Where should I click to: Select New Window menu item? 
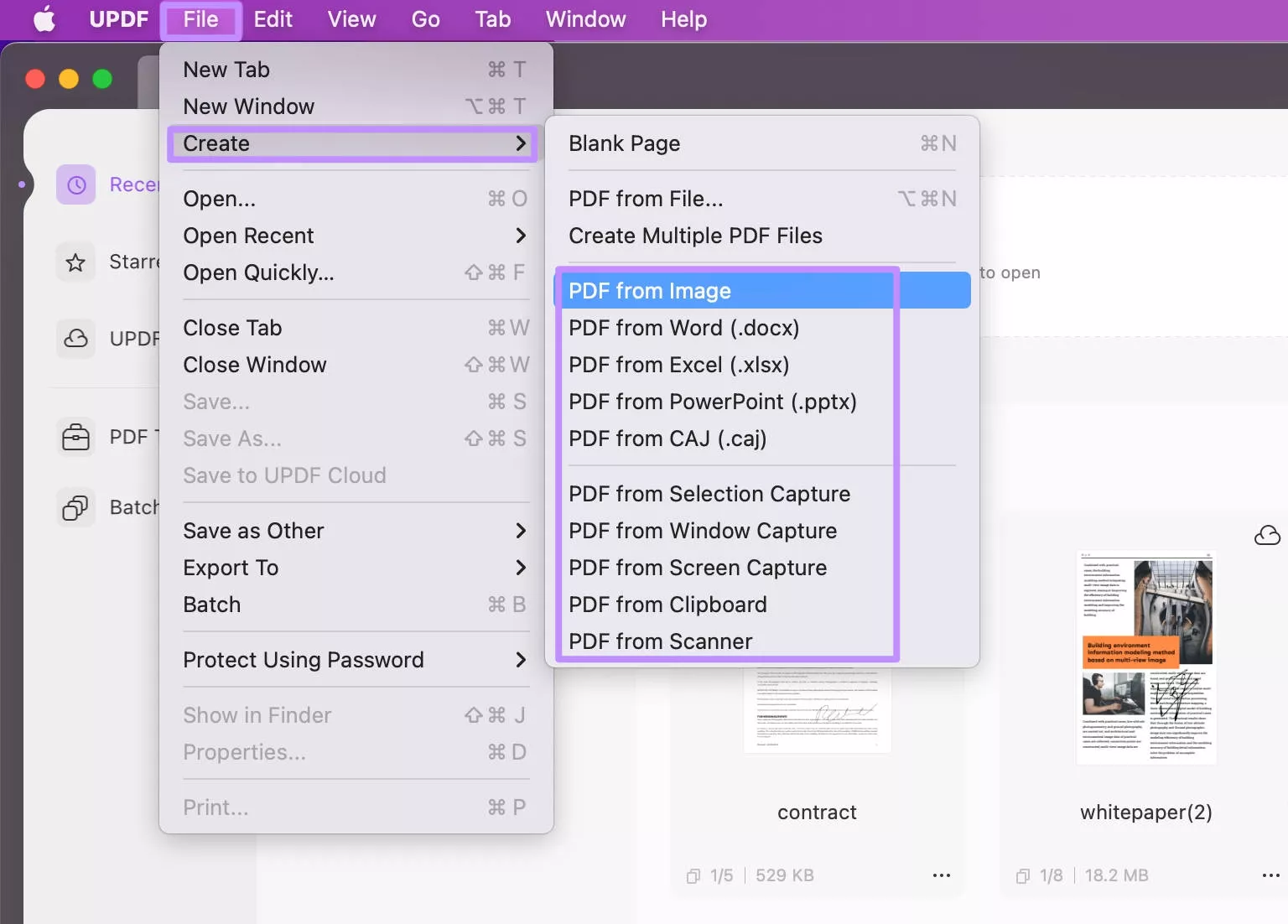[356, 106]
